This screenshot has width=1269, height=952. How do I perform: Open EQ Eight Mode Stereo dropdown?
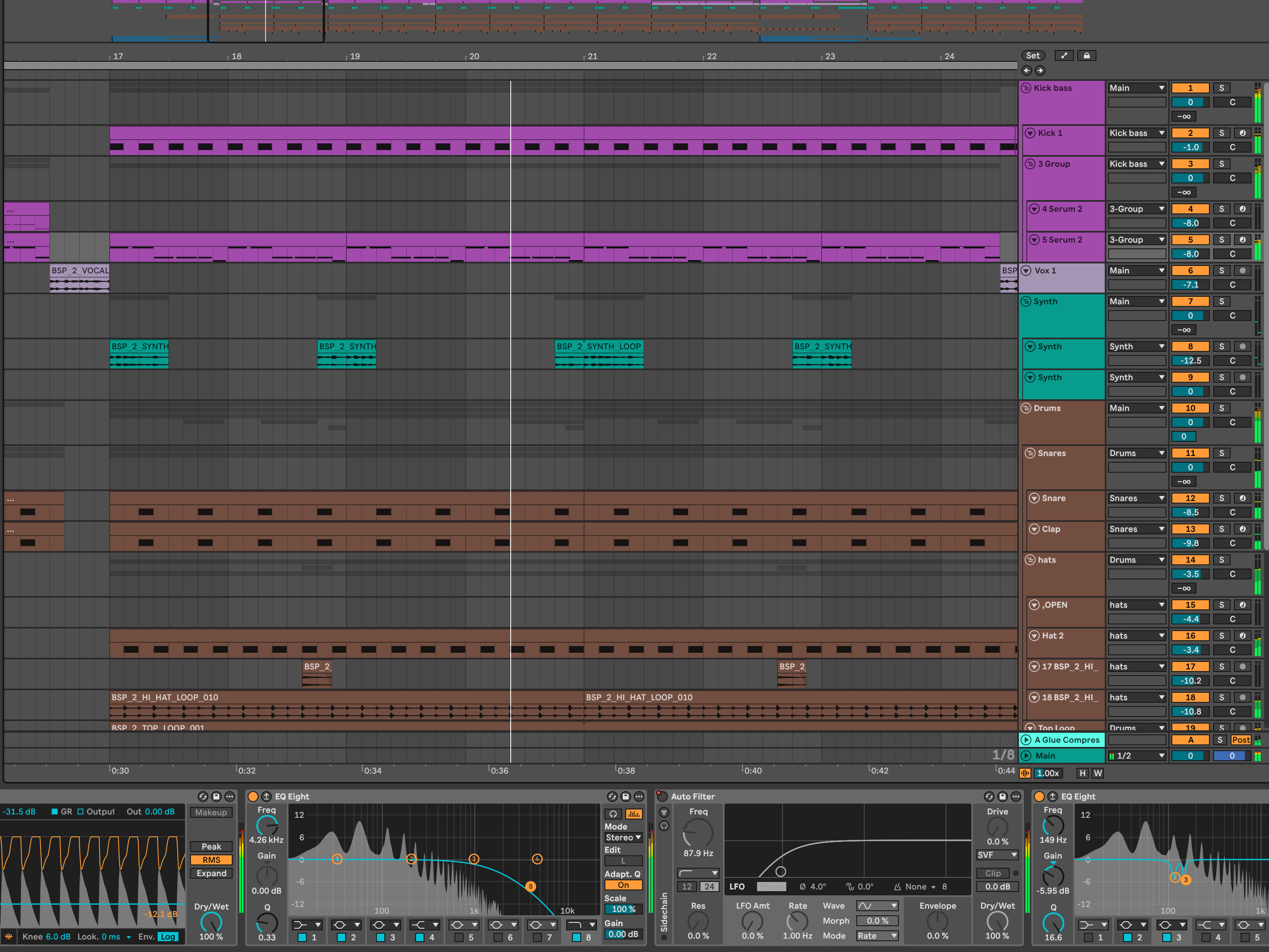coord(624,838)
